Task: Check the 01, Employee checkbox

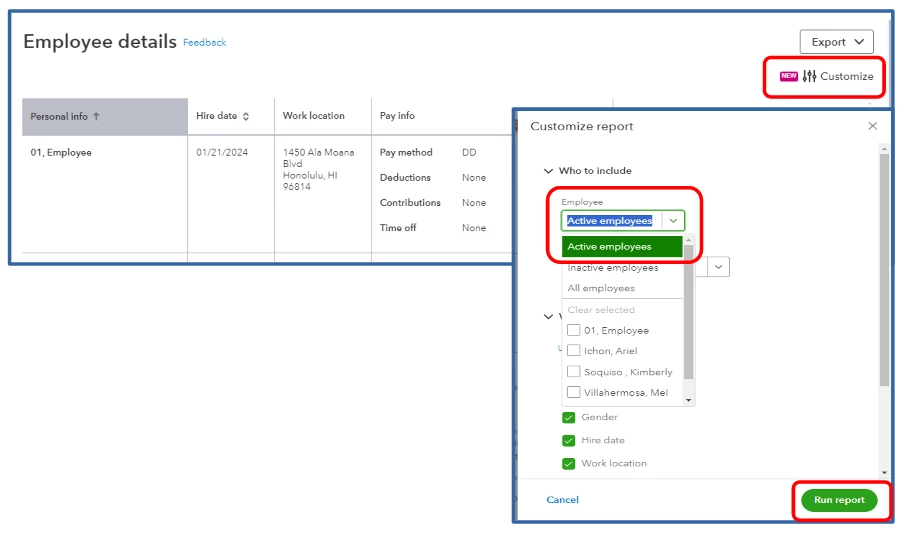Action: pos(574,330)
